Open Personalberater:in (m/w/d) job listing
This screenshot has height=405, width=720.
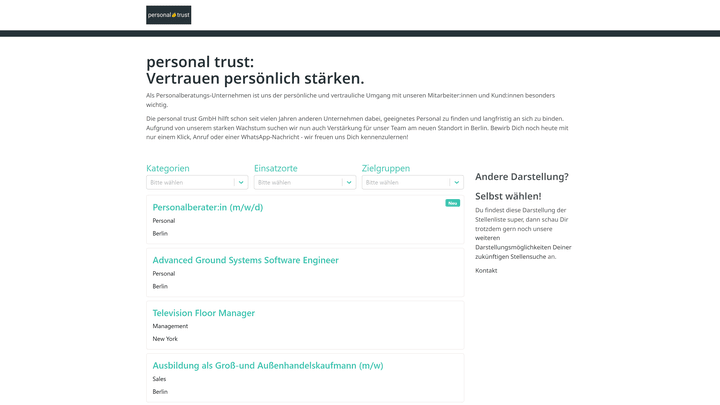pyautogui.click(x=208, y=207)
